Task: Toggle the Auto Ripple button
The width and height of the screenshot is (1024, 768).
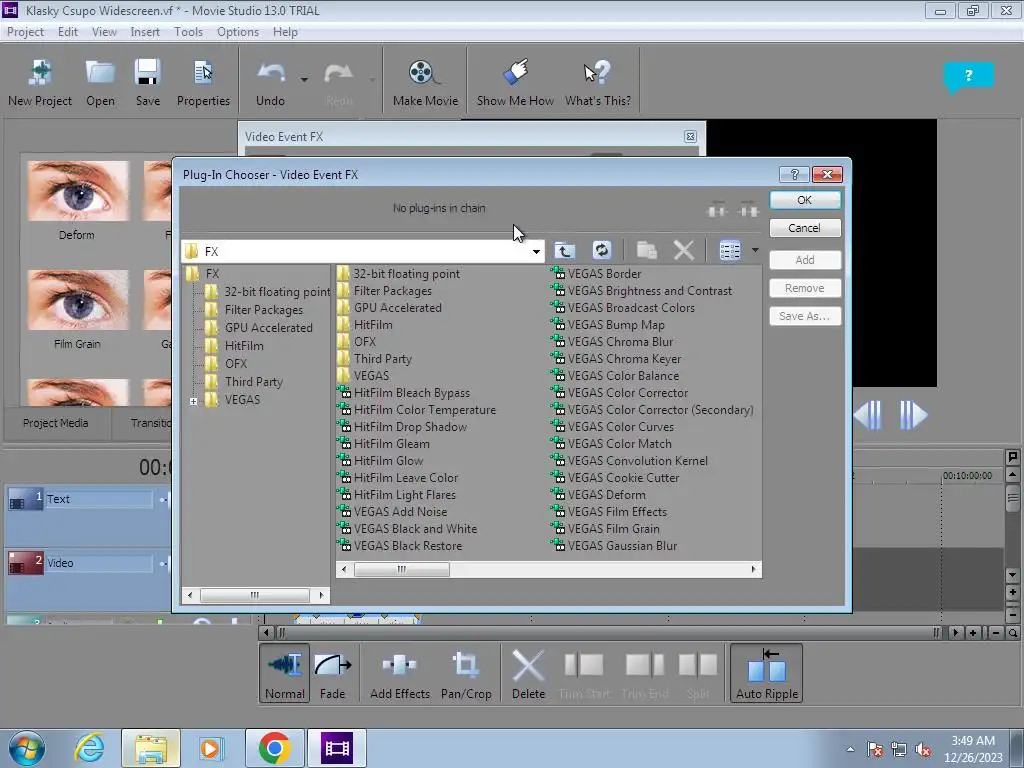Action: click(x=767, y=673)
